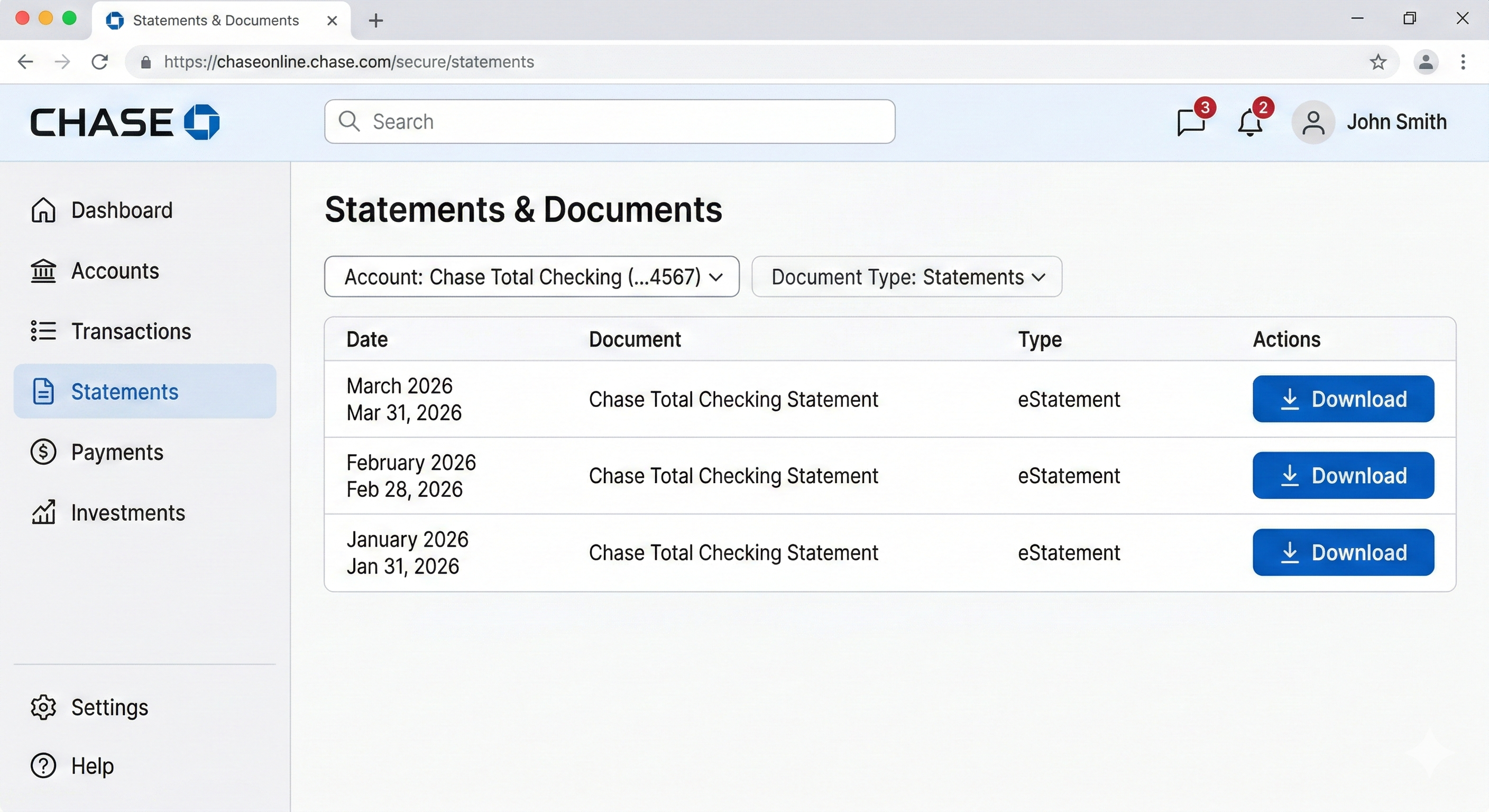Reload the page in browser
The image size is (1489, 812).
pyautogui.click(x=100, y=62)
